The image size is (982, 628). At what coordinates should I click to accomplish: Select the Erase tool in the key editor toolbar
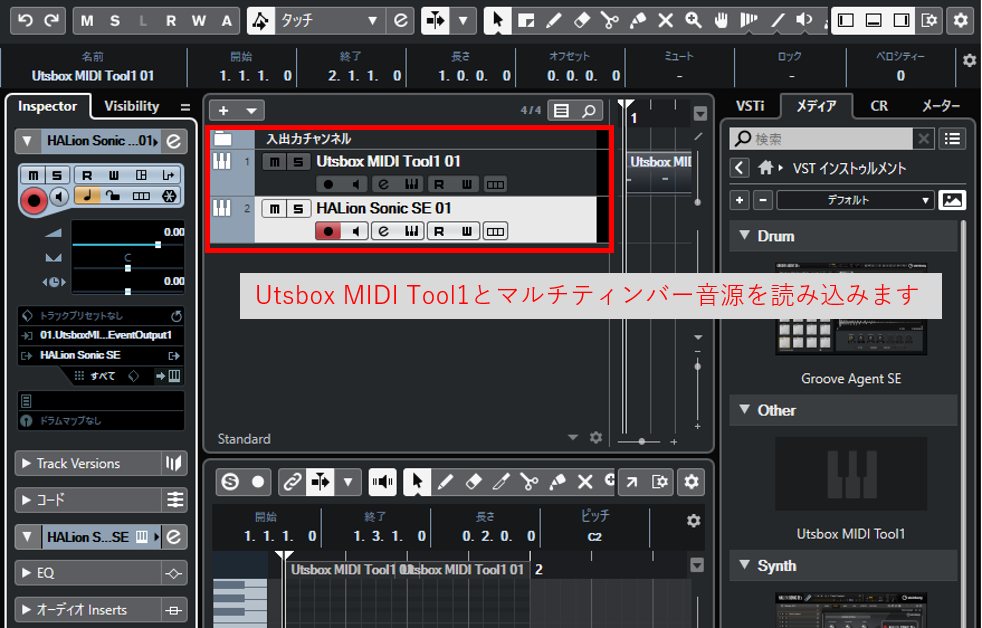[473, 481]
